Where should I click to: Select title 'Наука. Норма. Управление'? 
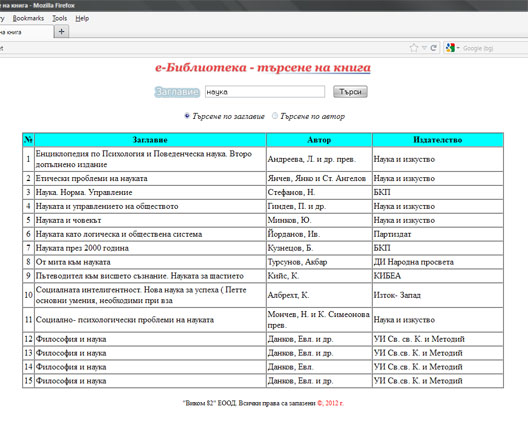pos(84,192)
